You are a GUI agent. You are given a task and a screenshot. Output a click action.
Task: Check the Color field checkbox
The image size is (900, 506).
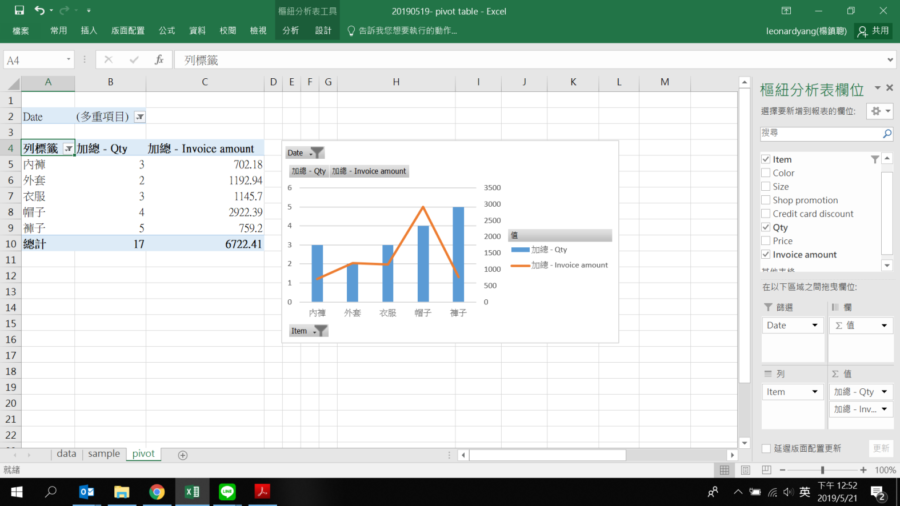pos(766,173)
